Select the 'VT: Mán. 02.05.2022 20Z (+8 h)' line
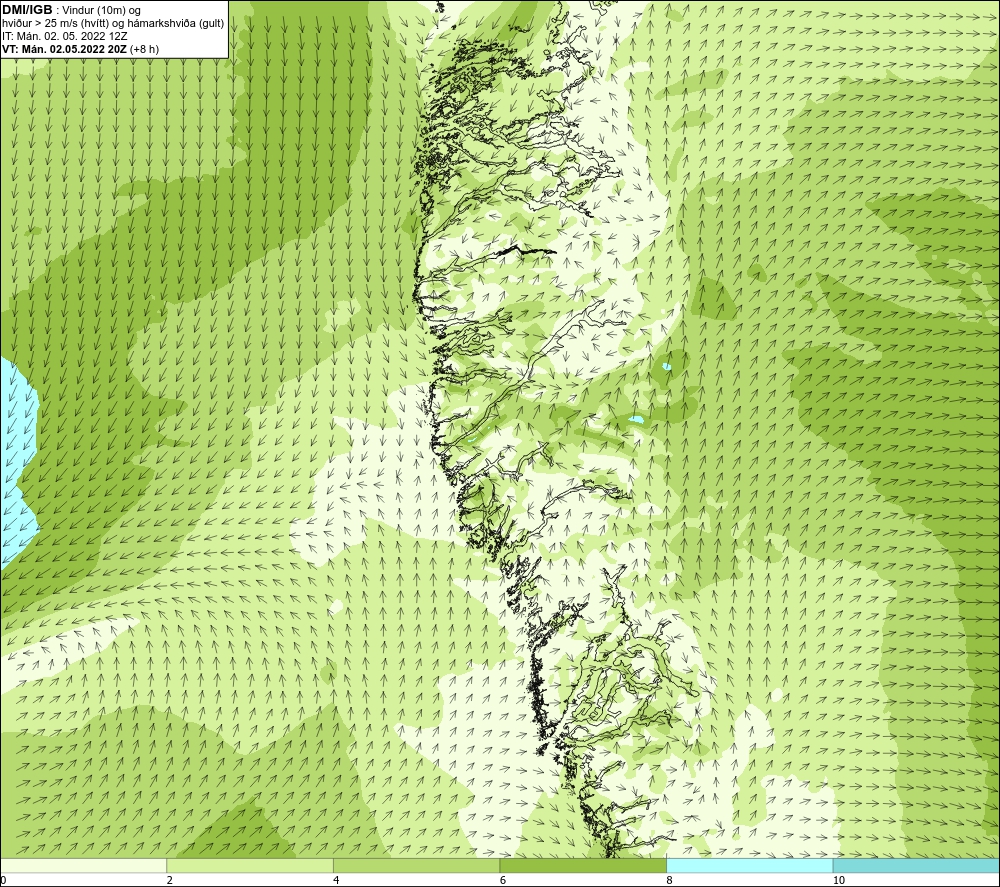1000x887 pixels. tap(81, 49)
